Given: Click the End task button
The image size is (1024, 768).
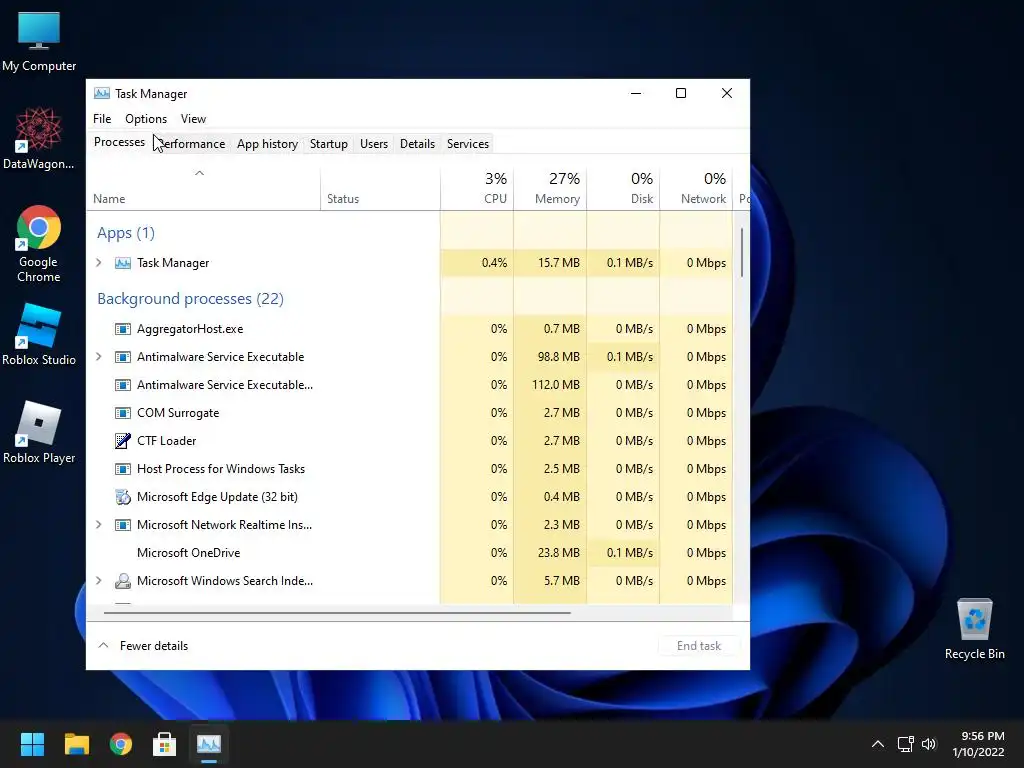Looking at the screenshot, I should pyautogui.click(x=699, y=646).
